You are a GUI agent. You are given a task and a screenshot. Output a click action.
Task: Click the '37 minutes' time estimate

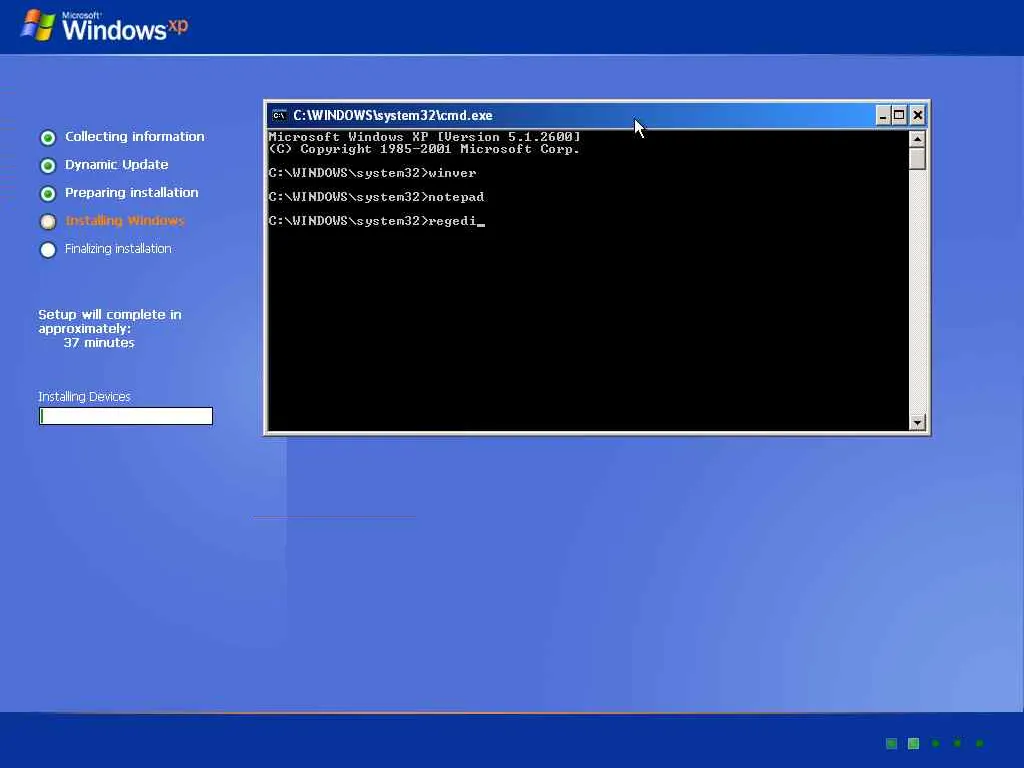click(x=99, y=343)
